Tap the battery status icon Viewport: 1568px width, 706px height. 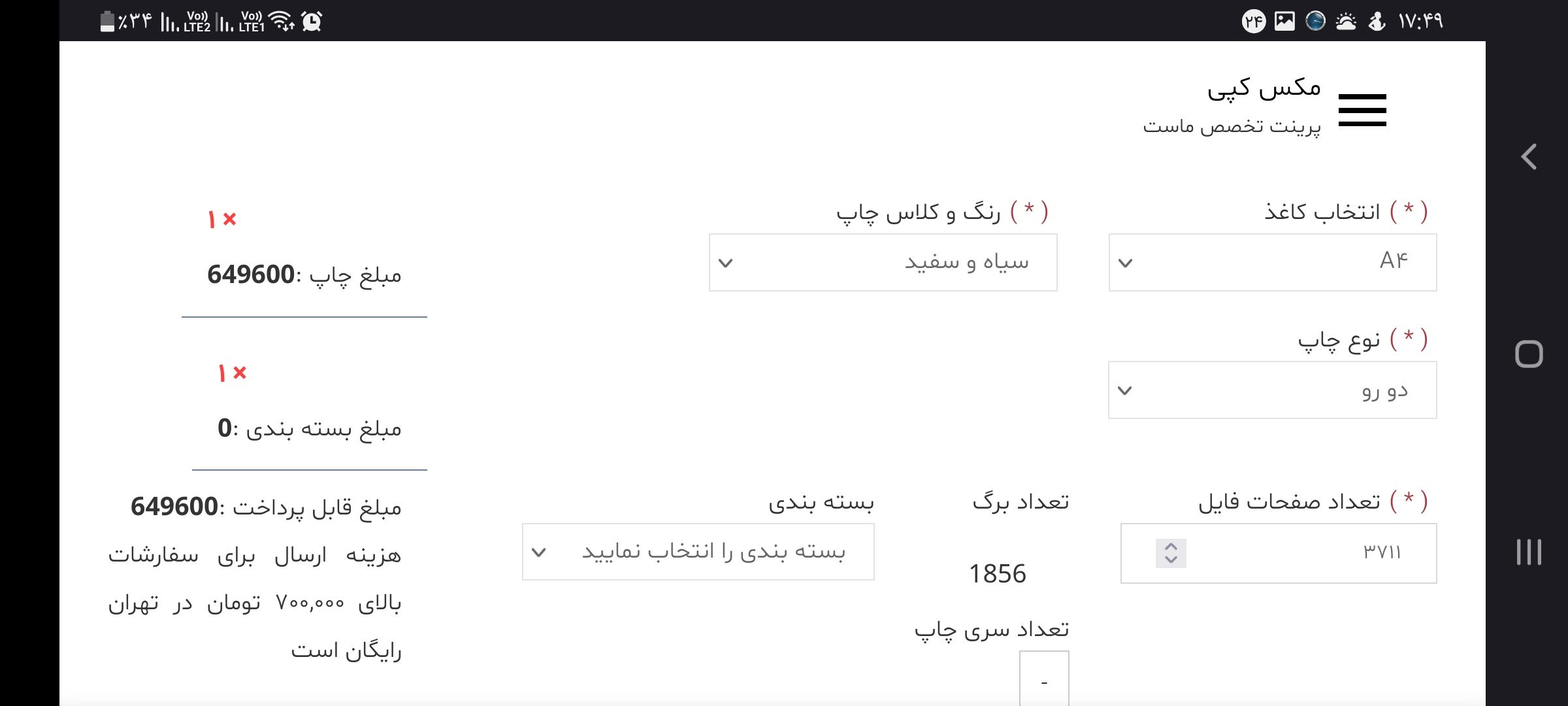[x=107, y=22]
